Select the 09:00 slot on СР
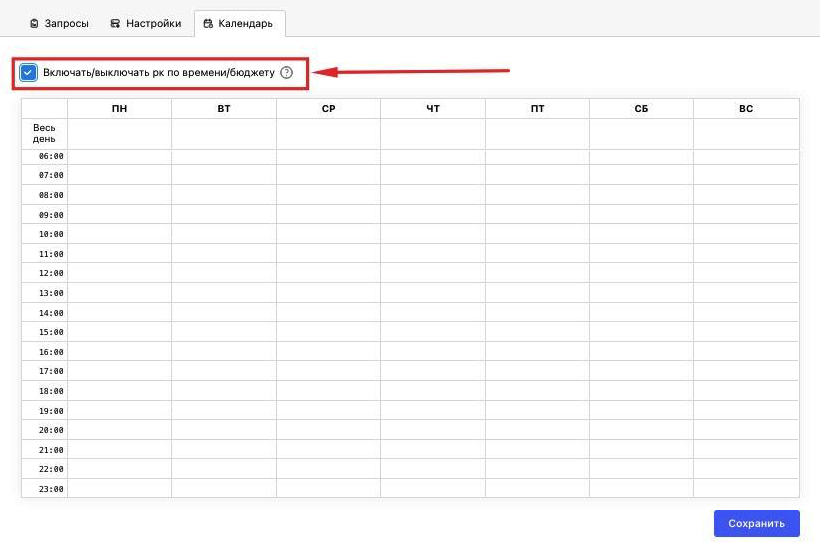Viewport: 820px width, 552px height. click(x=328, y=215)
